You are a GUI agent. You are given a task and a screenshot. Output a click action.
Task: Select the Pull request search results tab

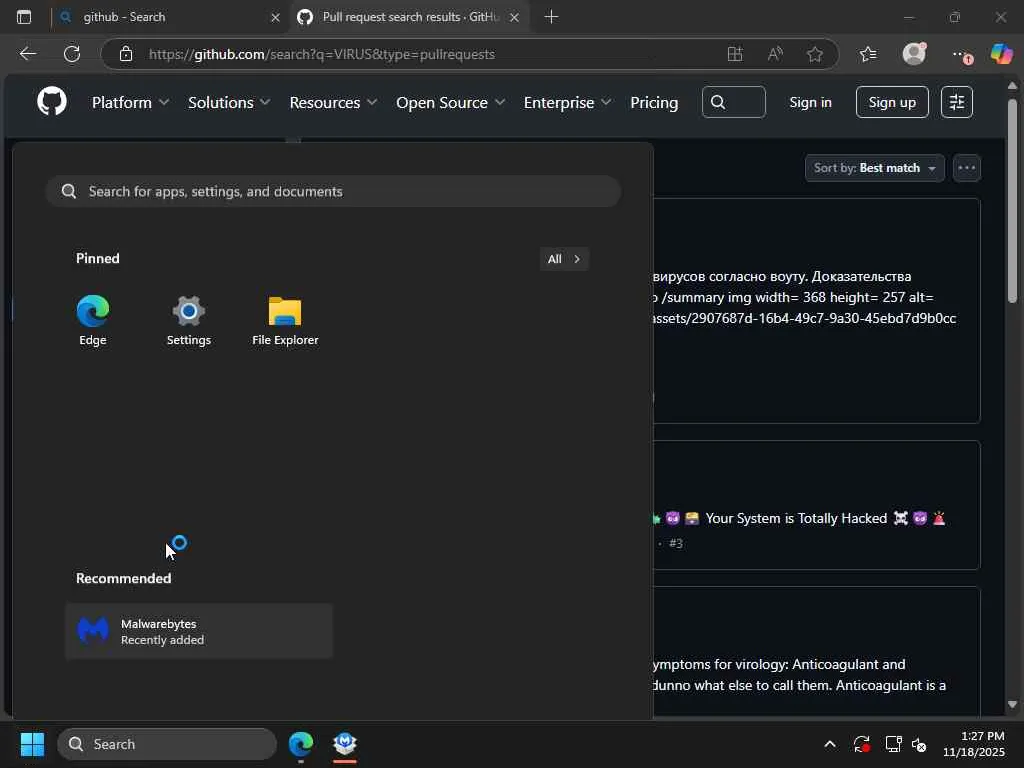409,17
